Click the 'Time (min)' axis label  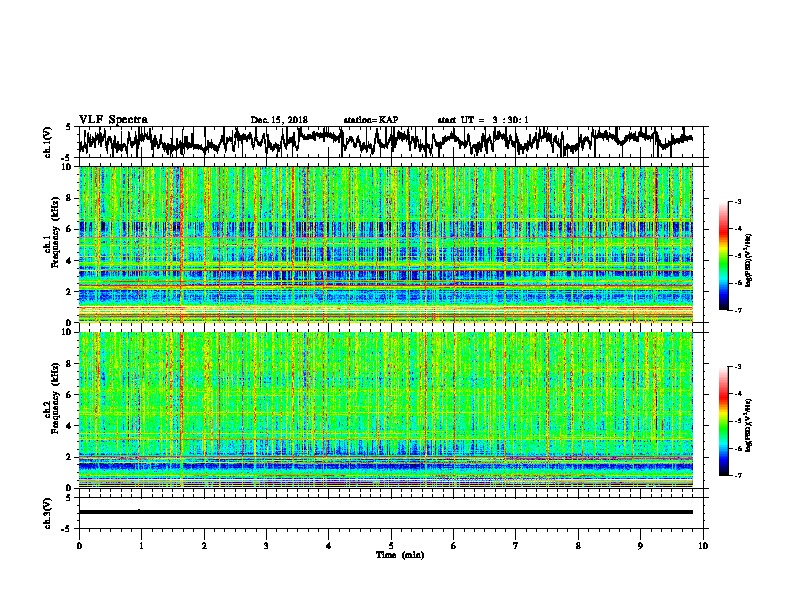400,555
